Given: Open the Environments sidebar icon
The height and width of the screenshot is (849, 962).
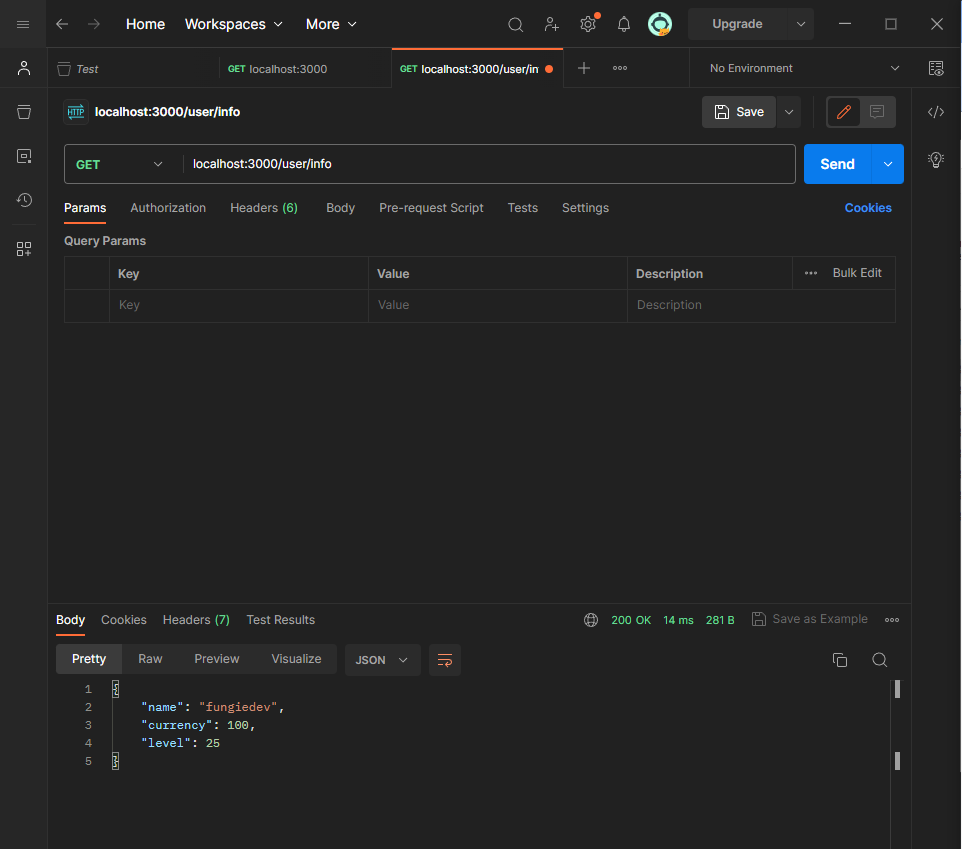Looking at the screenshot, I should (x=24, y=156).
